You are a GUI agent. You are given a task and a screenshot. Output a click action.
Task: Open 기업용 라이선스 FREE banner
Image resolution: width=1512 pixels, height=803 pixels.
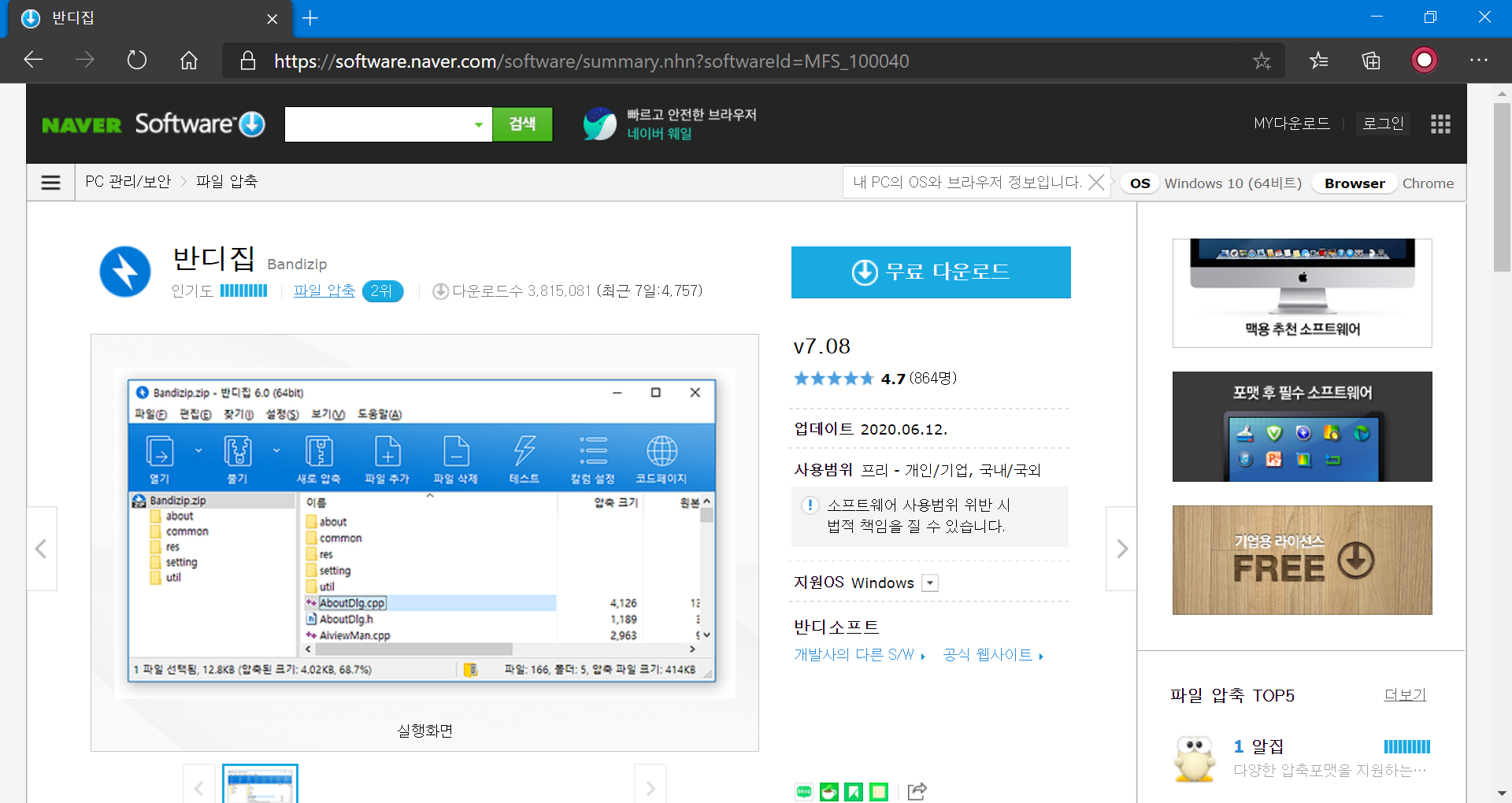point(1303,560)
